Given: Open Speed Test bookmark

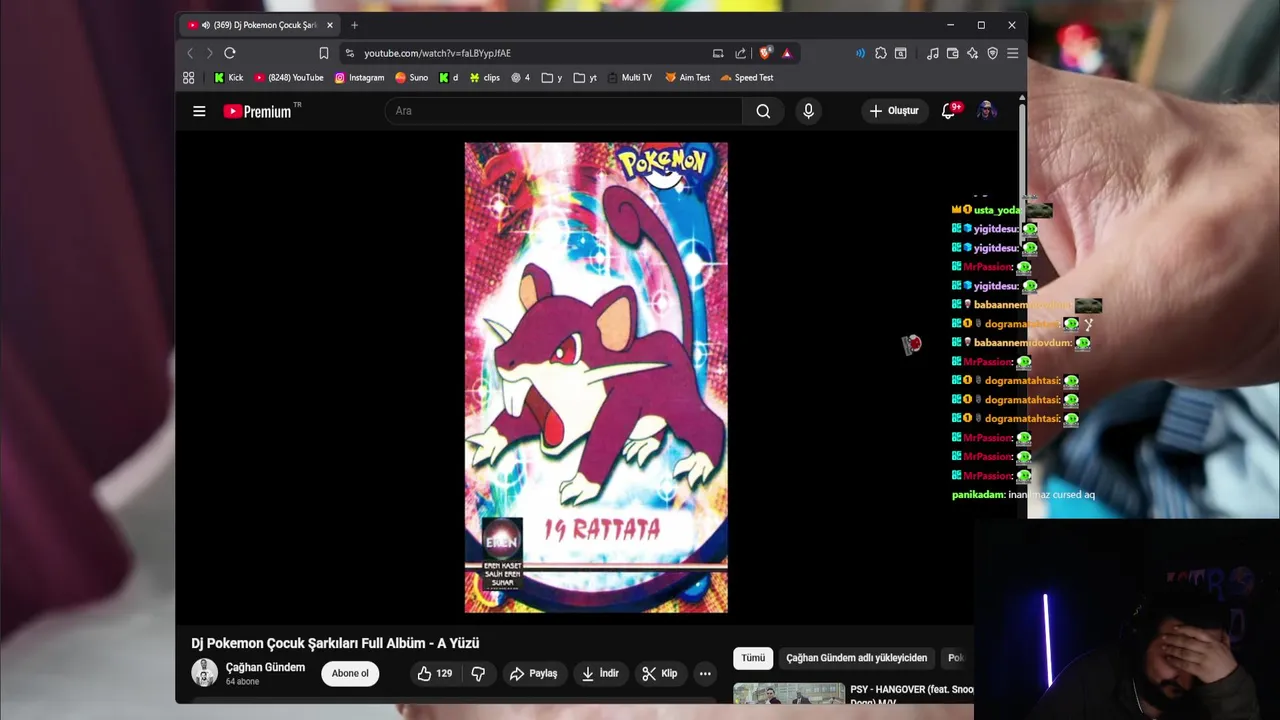Looking at the screenshot, I should 747,77.
